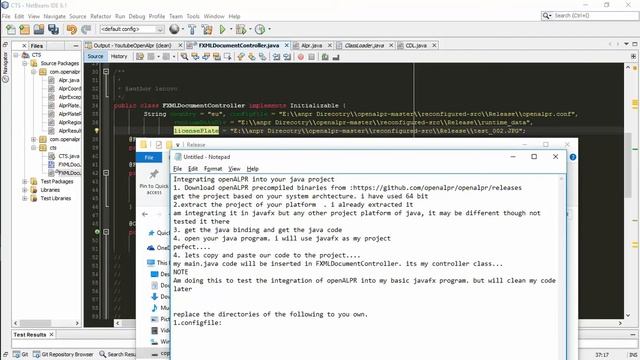
Task: Open the Notepad Format menu
Action: click(x=213, y=169)
